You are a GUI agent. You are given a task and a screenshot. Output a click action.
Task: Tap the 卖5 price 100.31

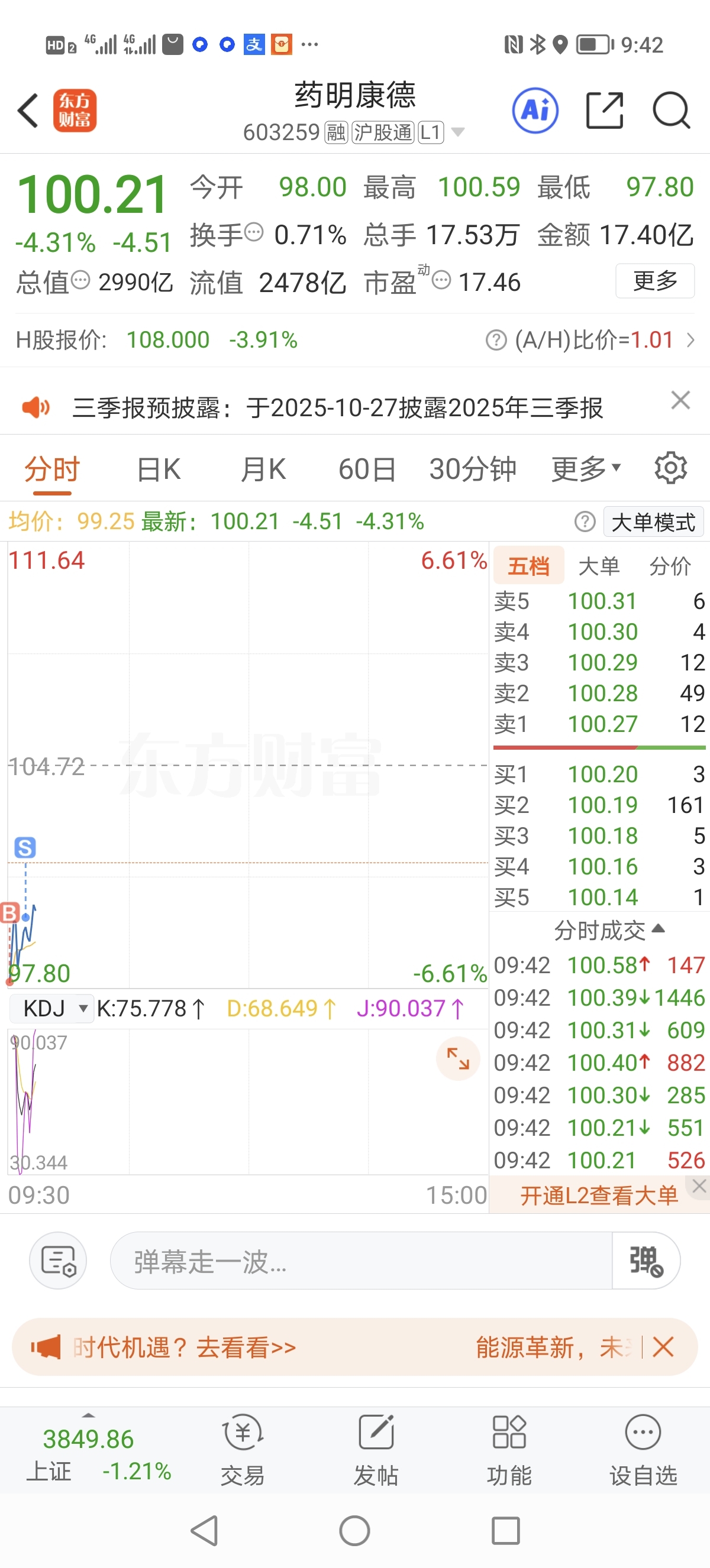602,601
